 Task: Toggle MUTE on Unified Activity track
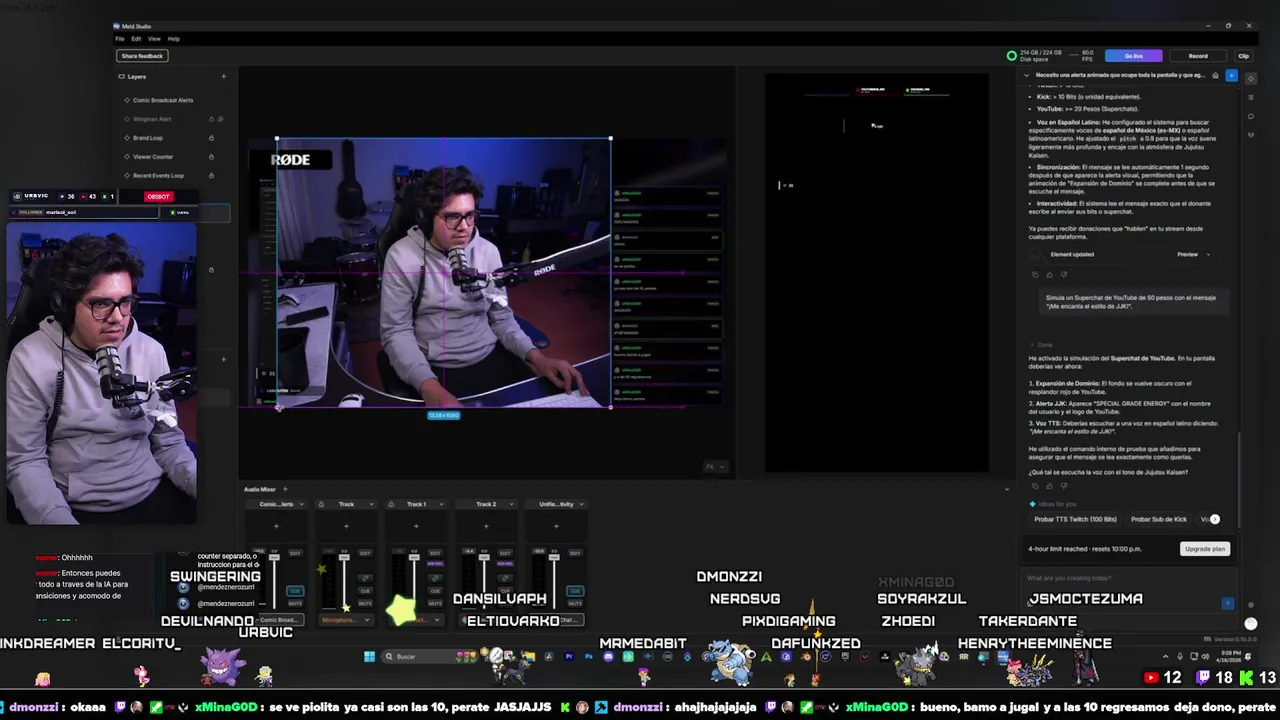click(575, 603)
